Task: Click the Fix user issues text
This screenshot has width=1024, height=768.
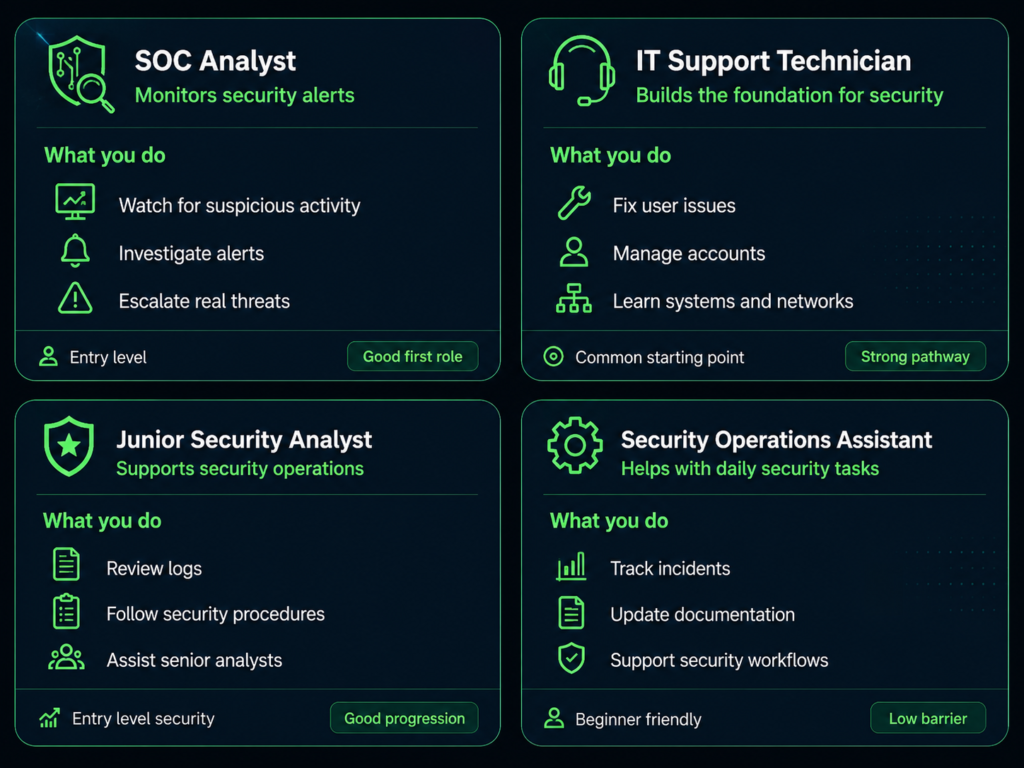Action: click(674, 206)
